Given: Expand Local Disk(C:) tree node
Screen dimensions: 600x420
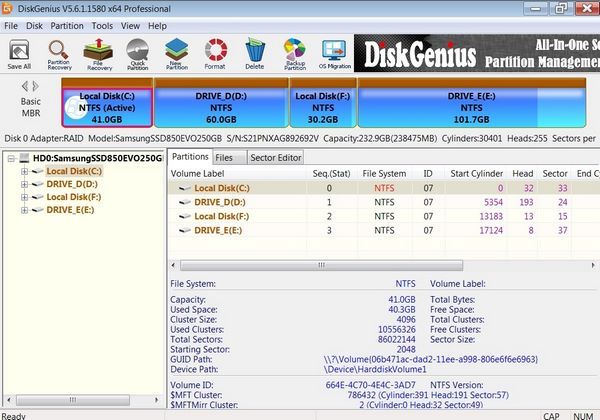Looking at the screenshot, I should (24, 171).
